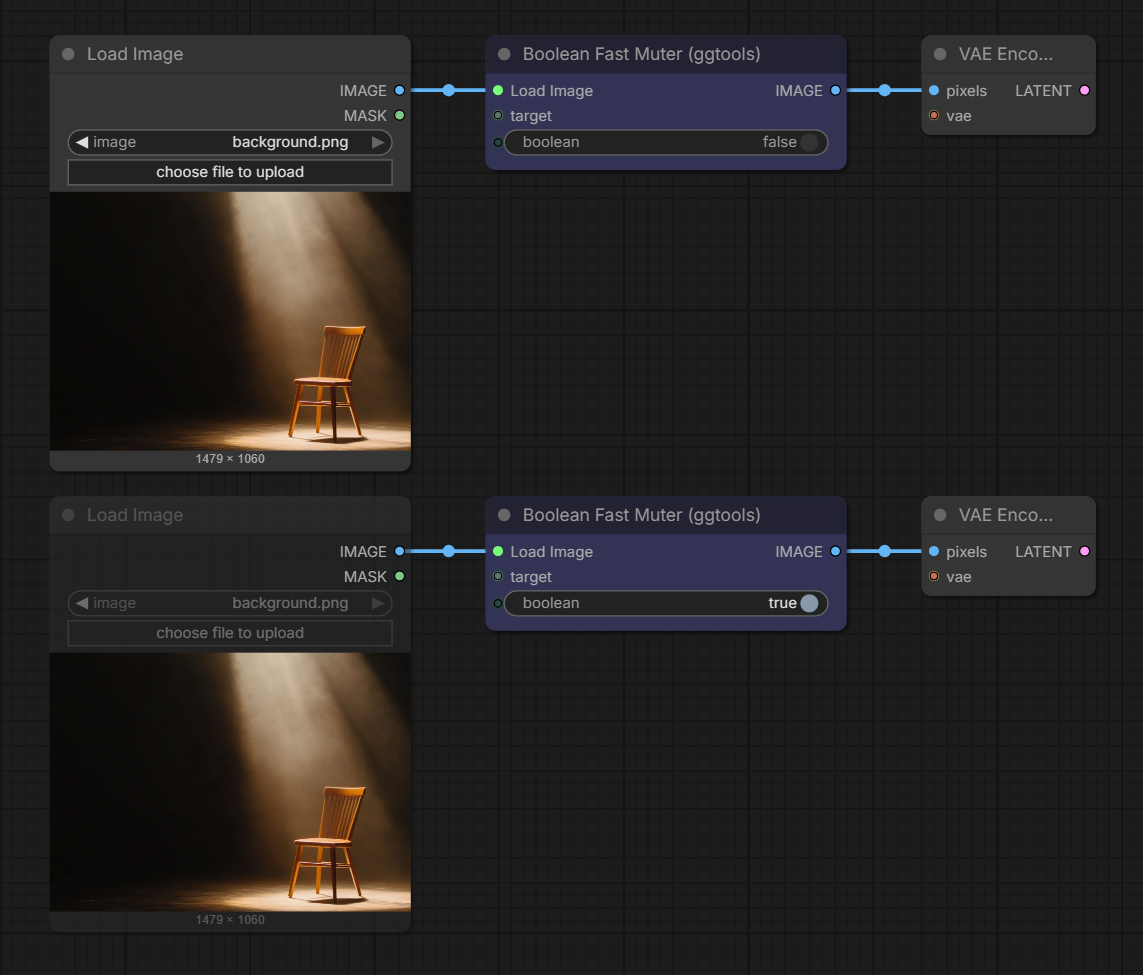Click boolean input dot on bottom Muter
The height and width of the screenshot is (975, 1143).
498,603
